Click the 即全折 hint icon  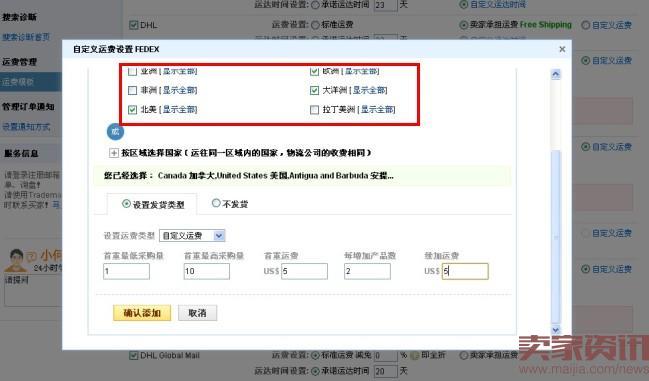pos(415,355)
